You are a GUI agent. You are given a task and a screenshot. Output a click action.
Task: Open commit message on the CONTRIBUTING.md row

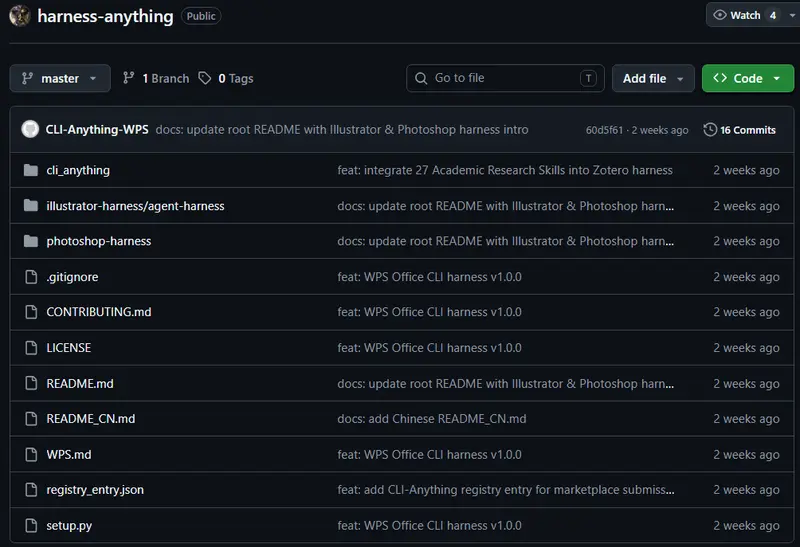[429, 312]
